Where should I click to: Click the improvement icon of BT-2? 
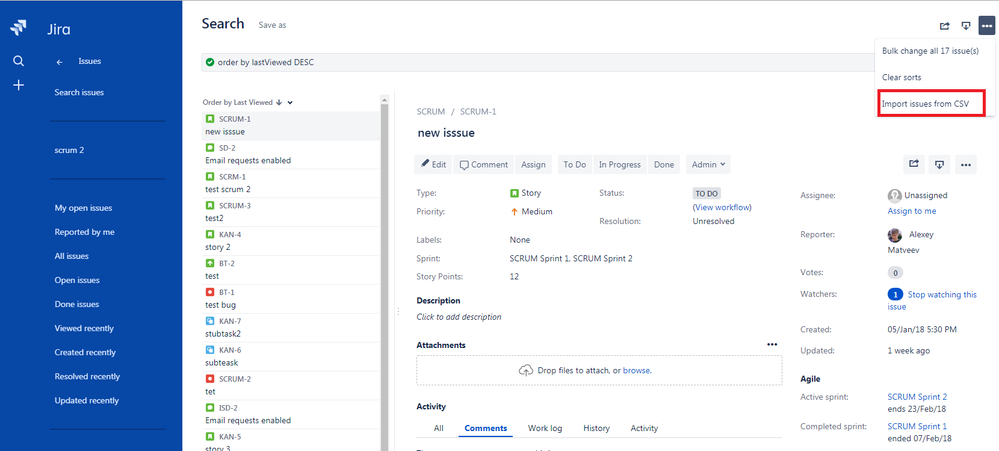tap(210, 263)
